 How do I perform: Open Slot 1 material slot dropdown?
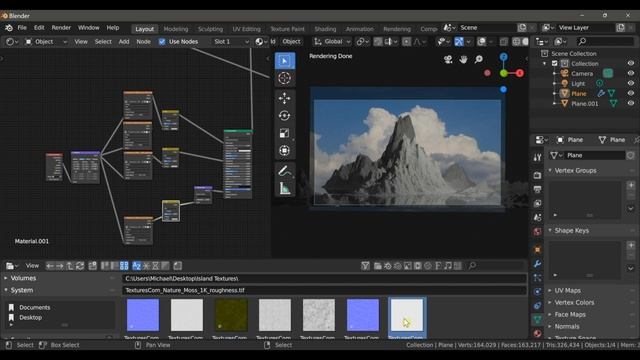[231, 42]
